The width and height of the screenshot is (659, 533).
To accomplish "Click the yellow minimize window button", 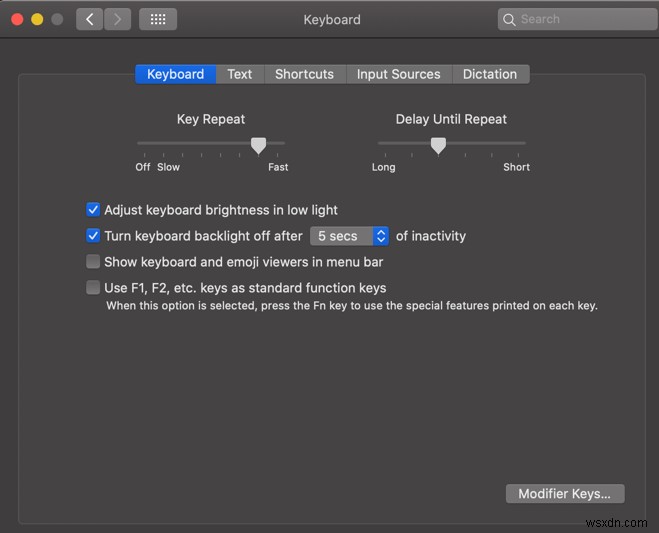I will coord(37,19).
